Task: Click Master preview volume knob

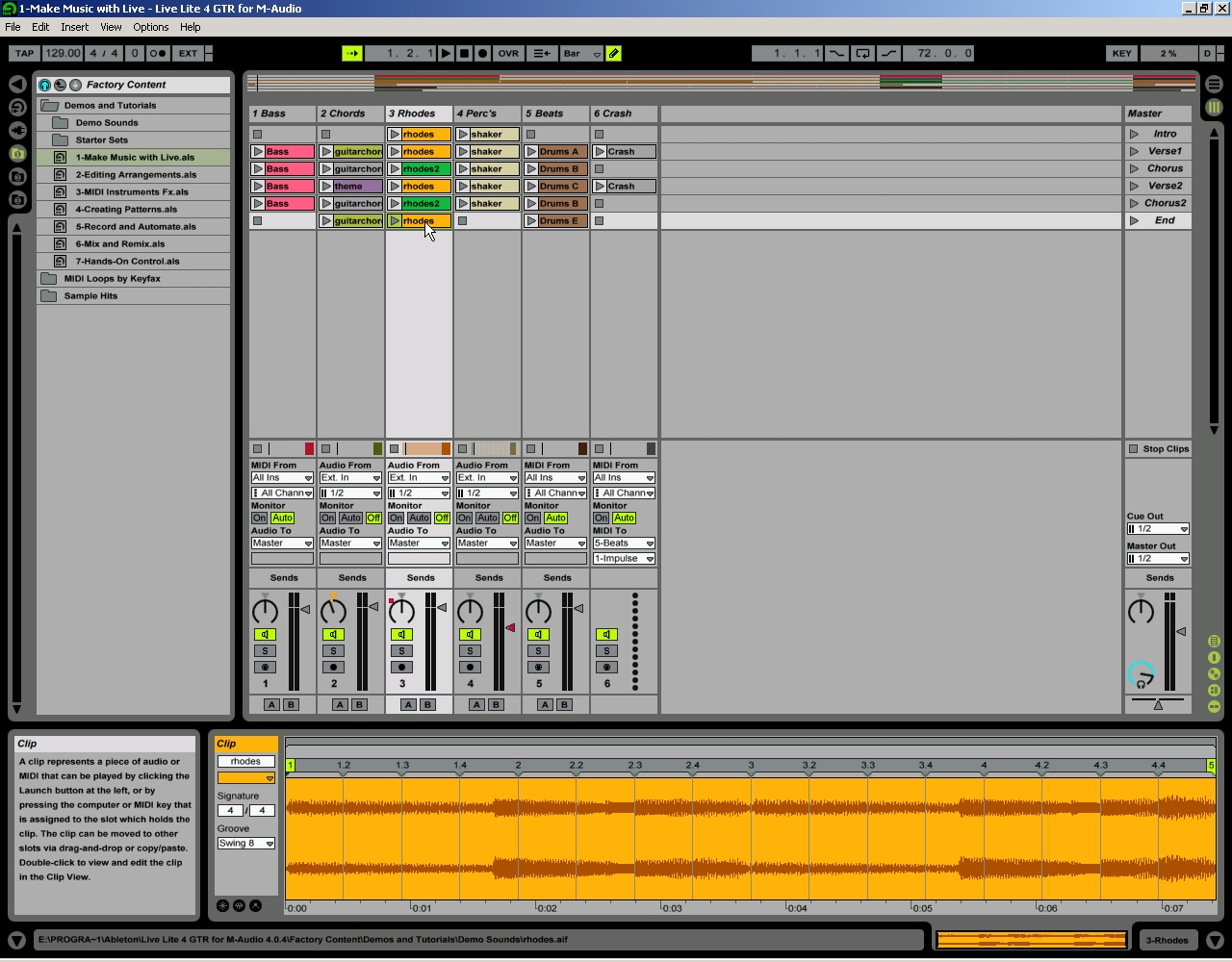Action: (1141, 674)
